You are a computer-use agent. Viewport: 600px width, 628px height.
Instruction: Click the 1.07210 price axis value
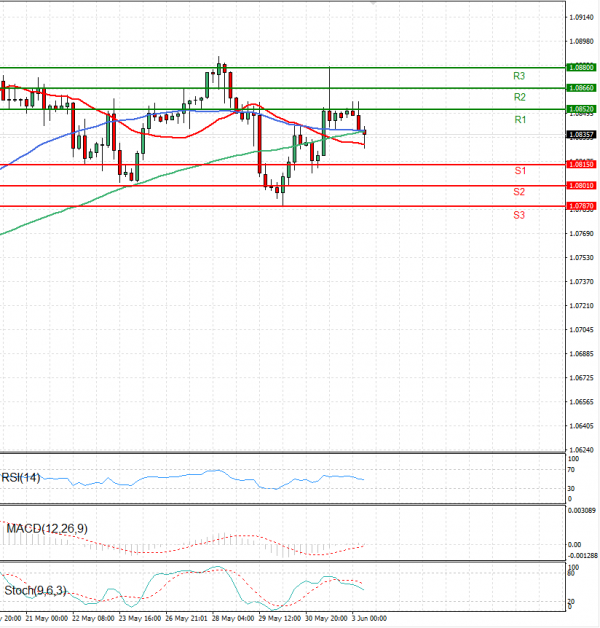tap(582, 306)
